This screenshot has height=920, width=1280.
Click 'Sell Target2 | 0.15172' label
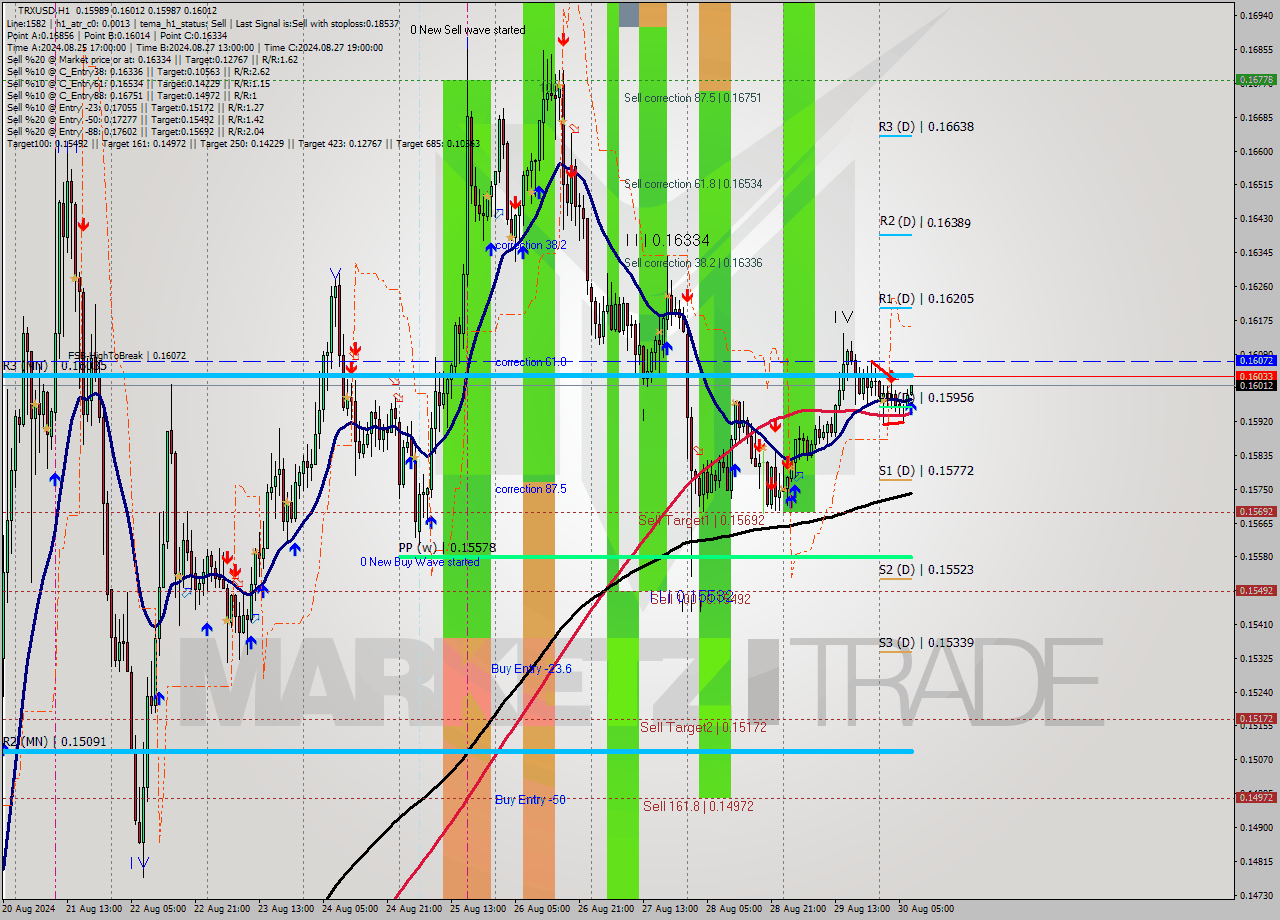(x=703, y=727)
